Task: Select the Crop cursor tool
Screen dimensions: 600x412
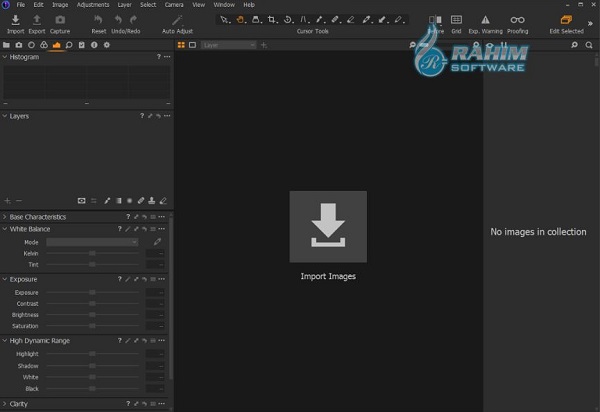Action: [x=273, y=19]
